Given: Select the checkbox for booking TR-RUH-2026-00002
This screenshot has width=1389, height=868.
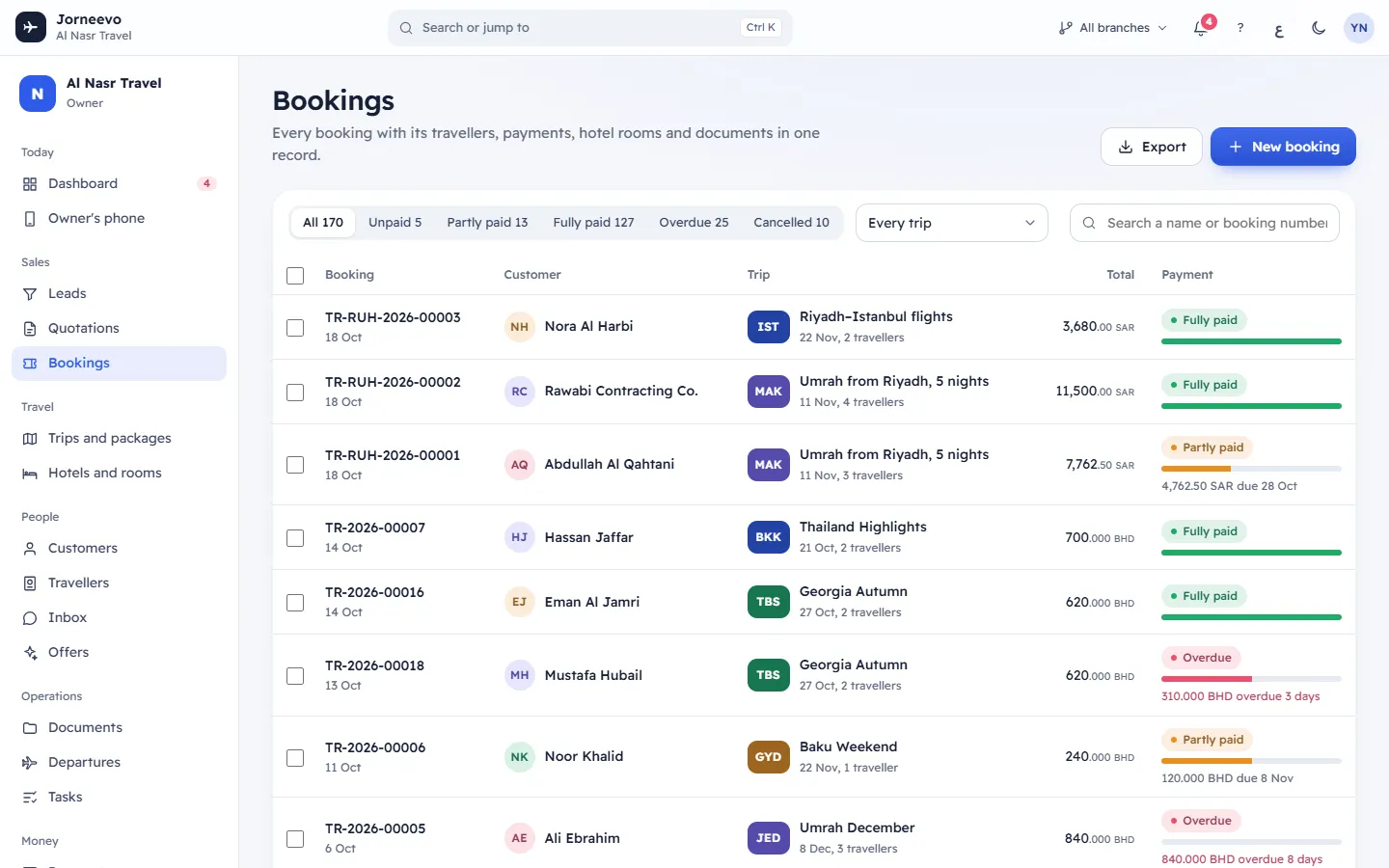Looking at the screenshot, I should click(295, 393).
